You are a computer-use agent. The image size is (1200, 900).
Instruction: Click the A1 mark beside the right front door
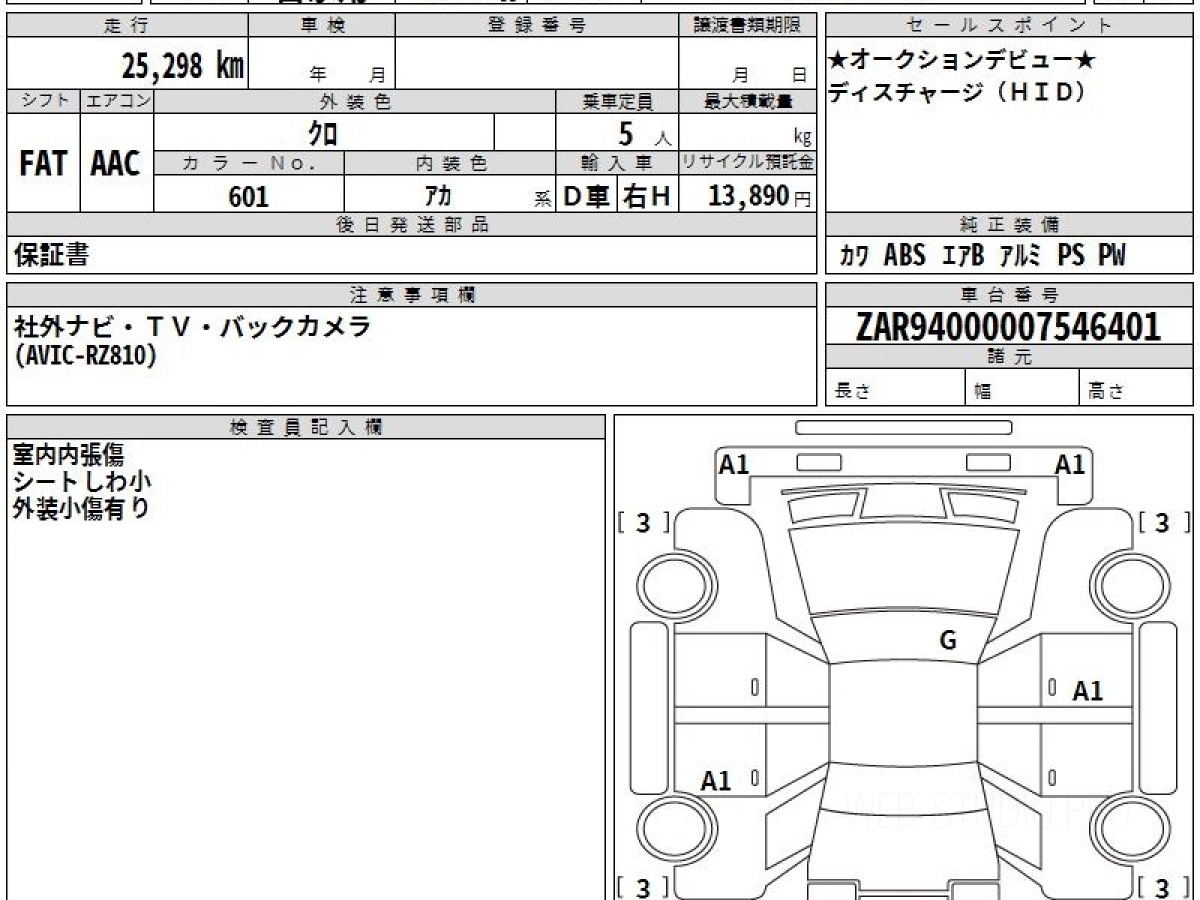[x=1088, y=691]
